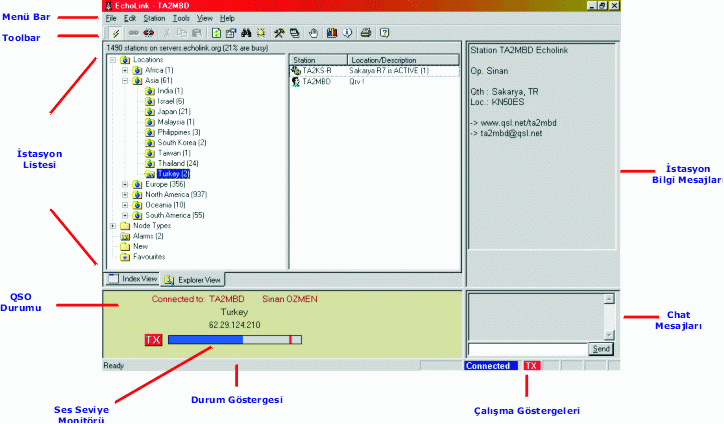Expand the Africa (1) node
Image resolution: width=724 pixels, height=424 pixels.
click(x=125, y=70)
